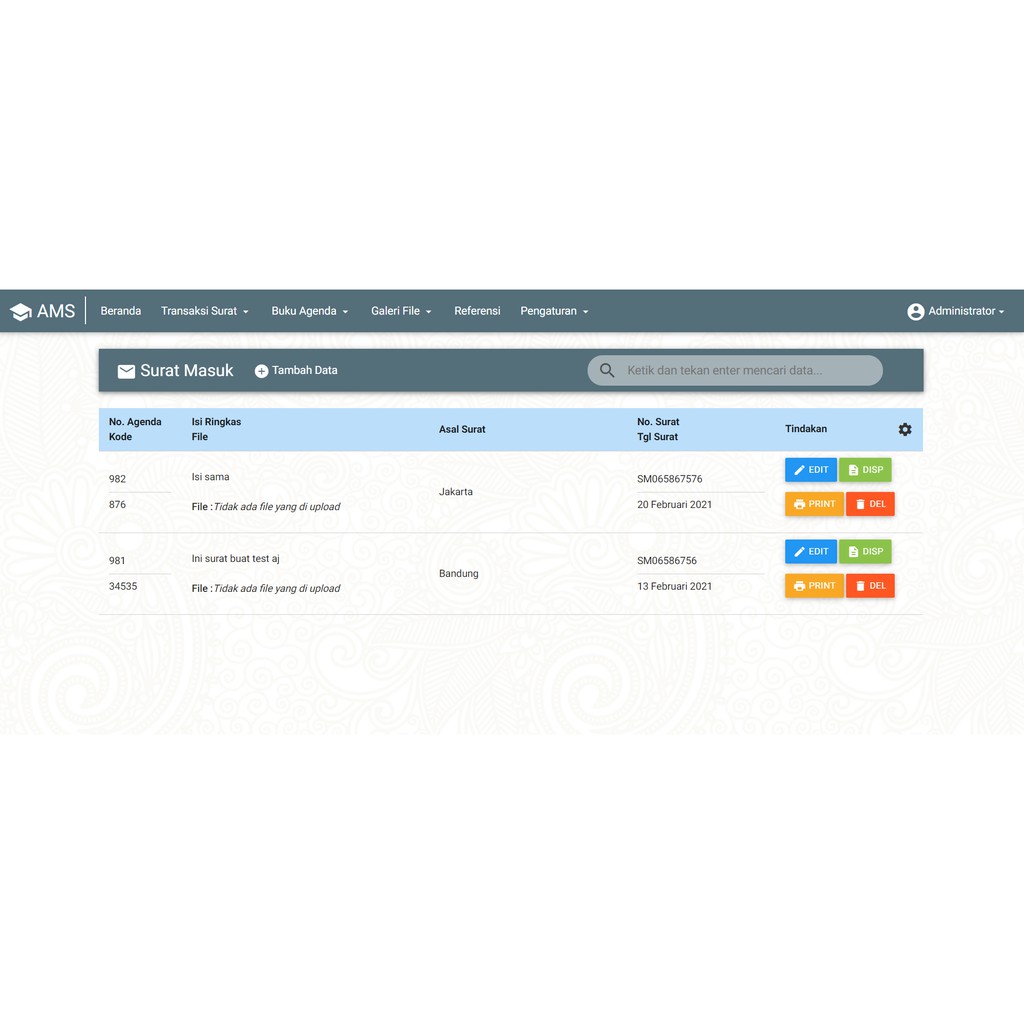Click the No. Agenda column header
The width and height of the screenshot is (1024, 1024).
pos(135,422)
